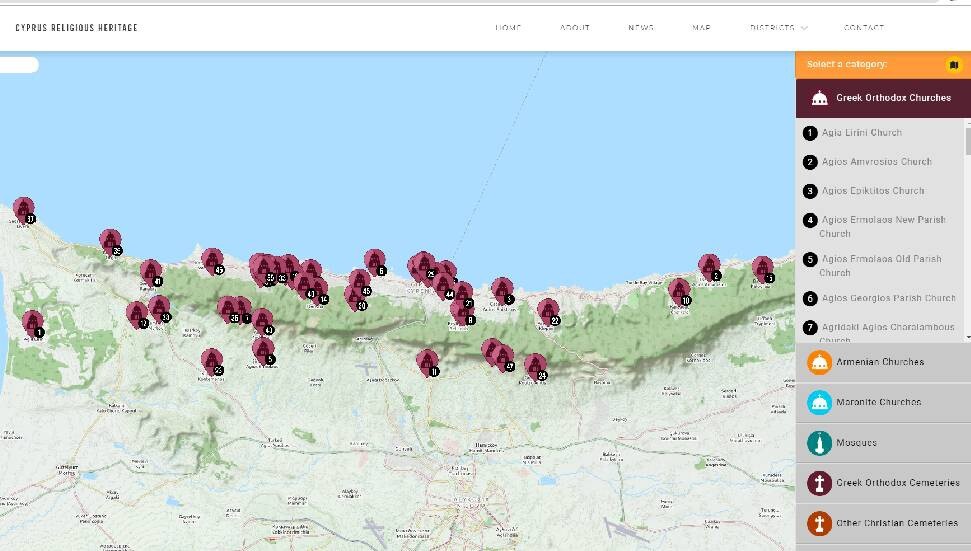The width and height of the screenshot is (971, 551).
Task: Select map marker number 30
Action: (x=355, y=296)
